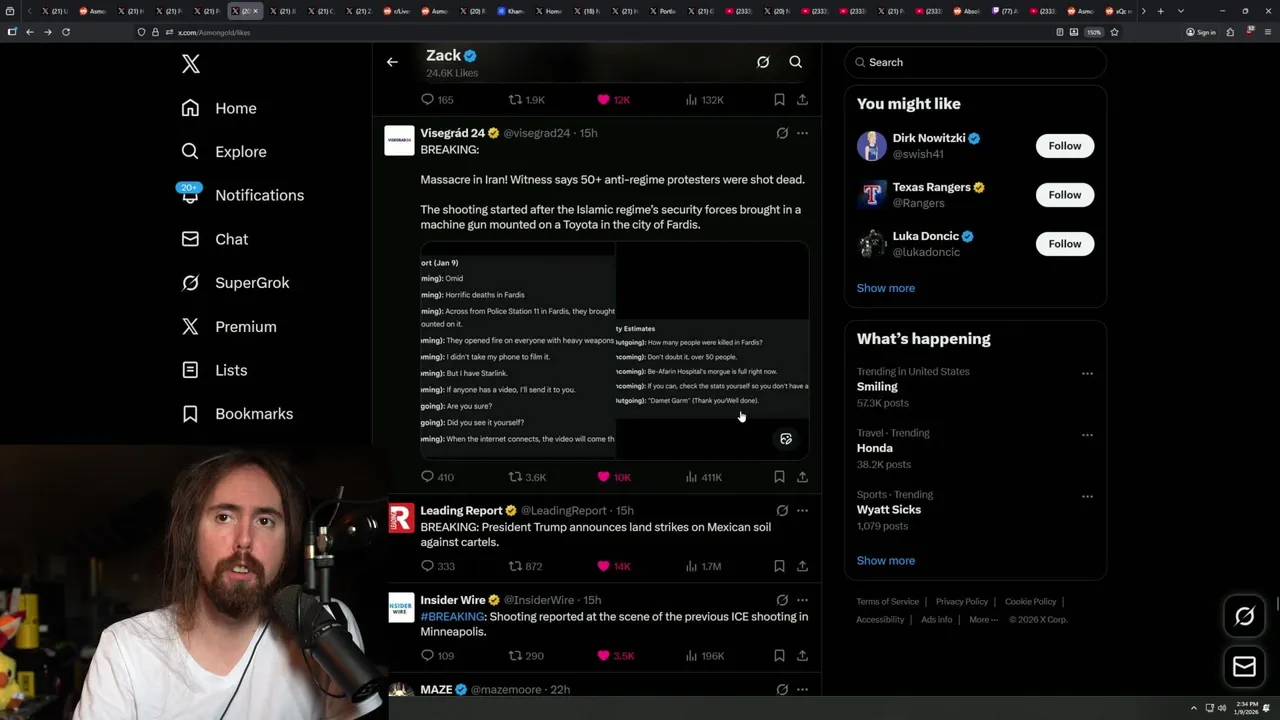Open floating Grok button
The height and width of the screenshot is (720, 1280).
pos(1244,616)
